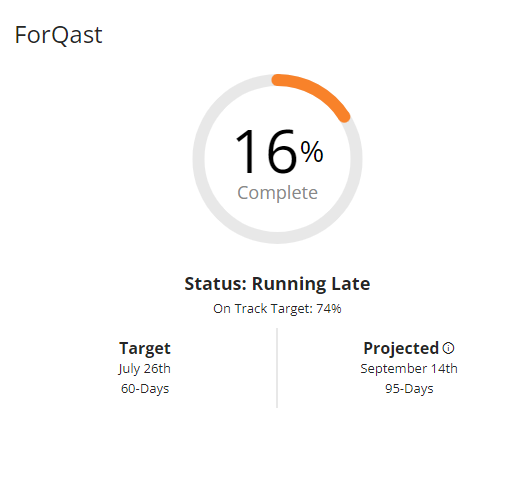Click the orange progress arc segment
This screenshot has width=508, height=499.
tap(313, 95)
